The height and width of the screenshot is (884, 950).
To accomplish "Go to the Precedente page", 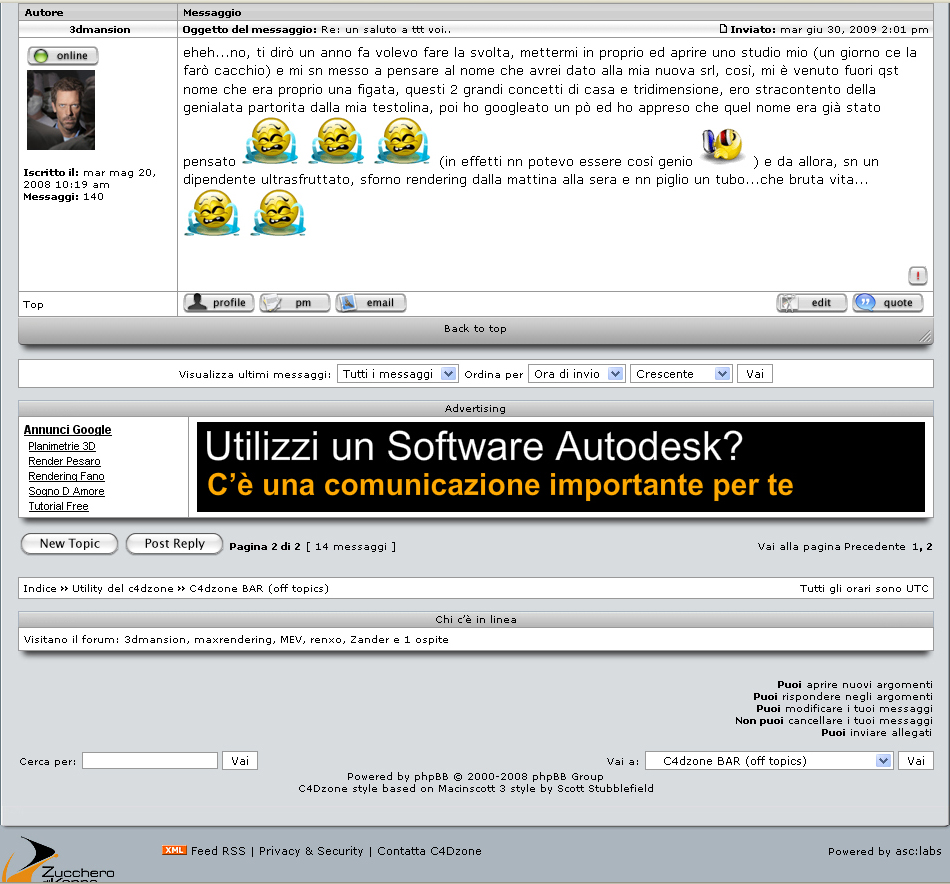I will [874, 547].
